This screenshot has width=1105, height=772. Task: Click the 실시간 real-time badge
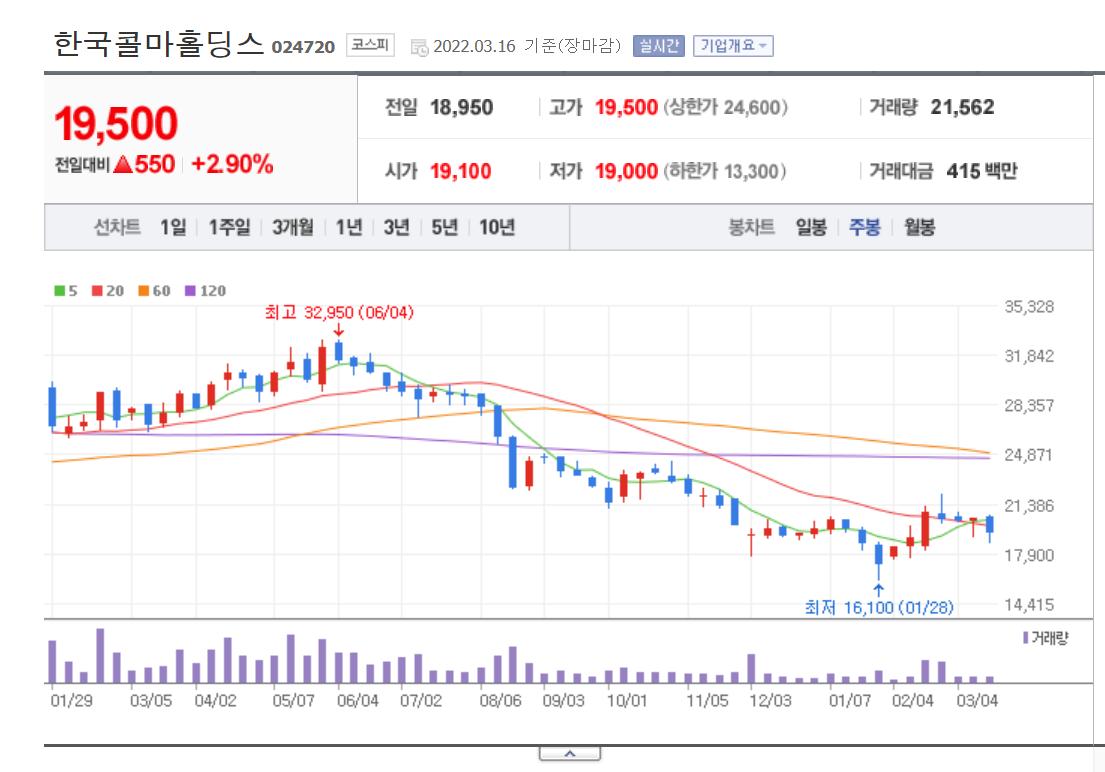point(658,46)
